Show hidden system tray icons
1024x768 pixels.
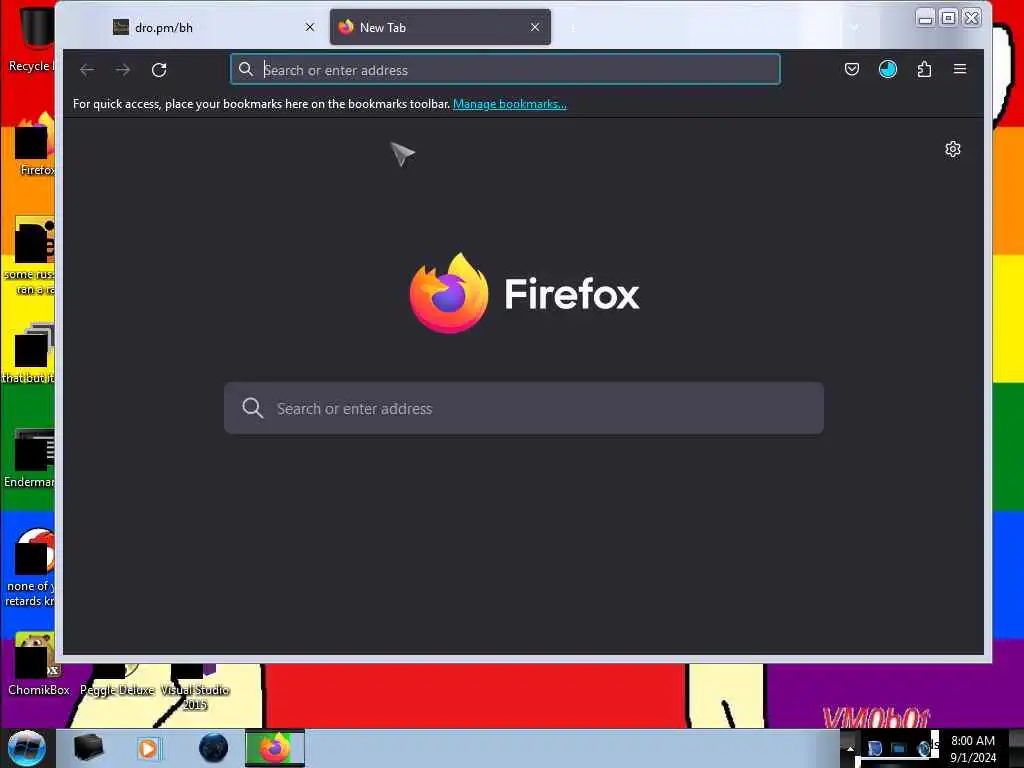coord(850,748)
